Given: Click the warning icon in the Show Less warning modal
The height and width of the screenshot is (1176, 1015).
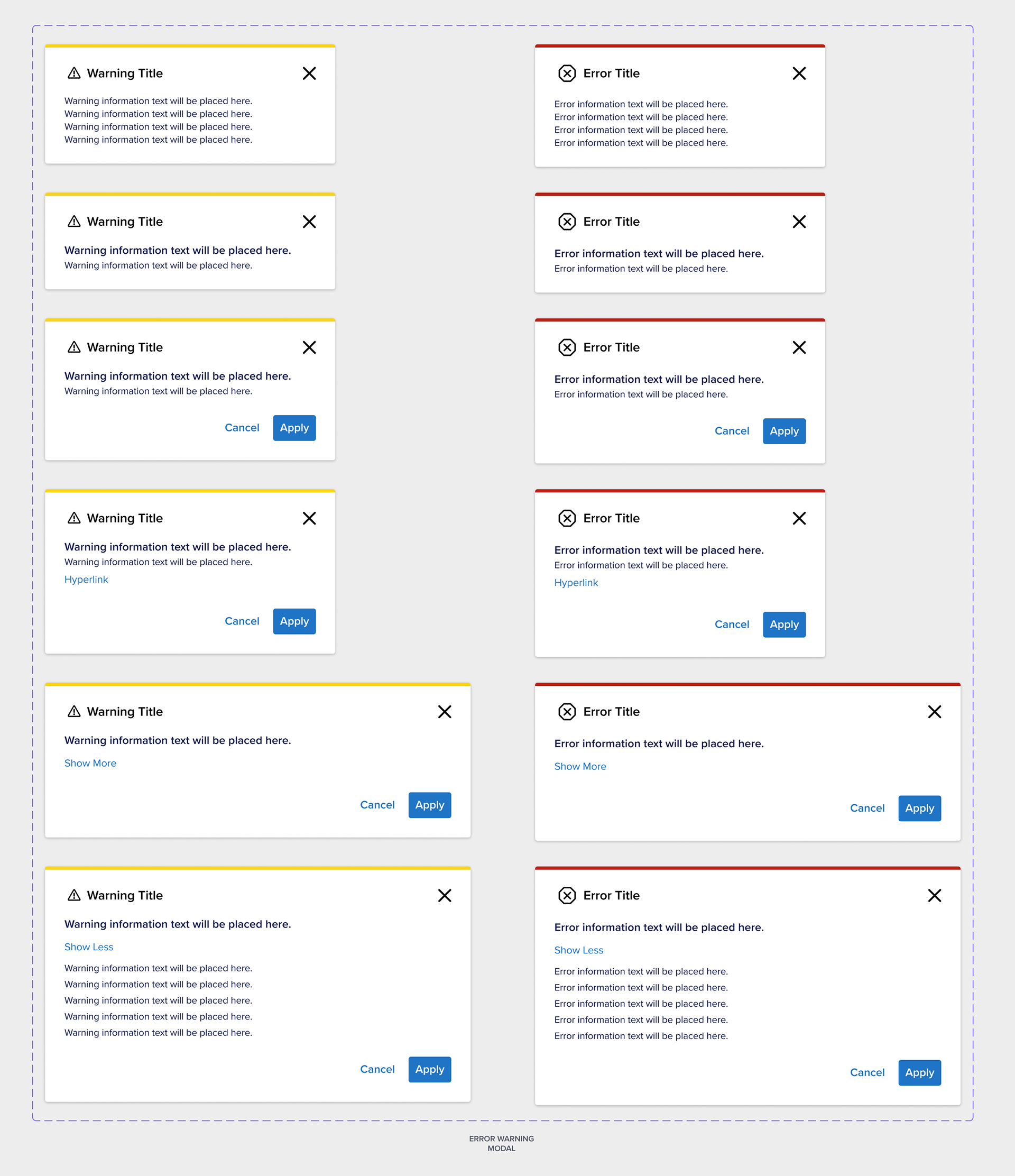Looking at the screenshot, I should (x=74, y=896).
